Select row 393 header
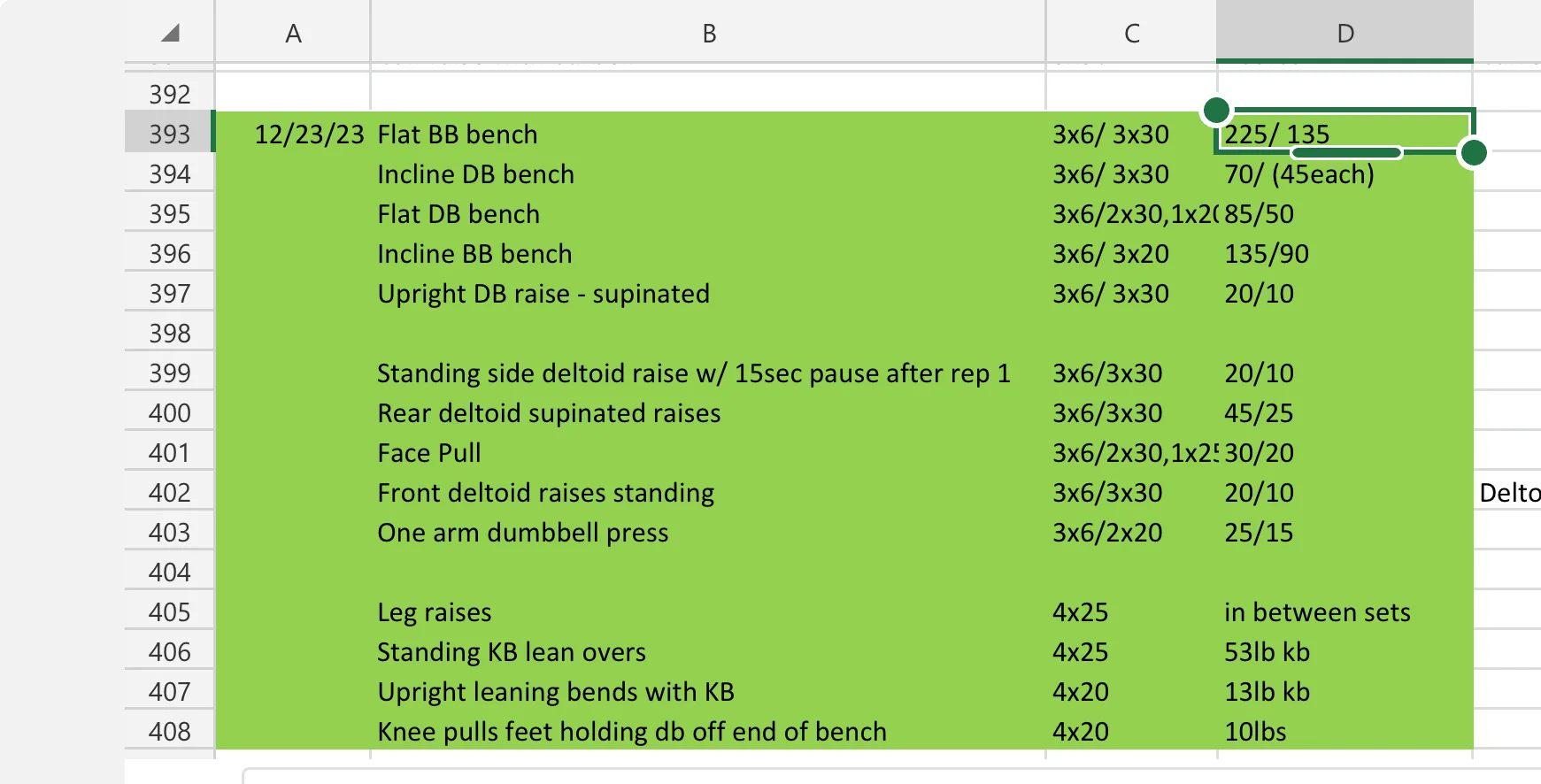Image resolution: width=1541 pixels, height=784 pixels. (169, 134)
